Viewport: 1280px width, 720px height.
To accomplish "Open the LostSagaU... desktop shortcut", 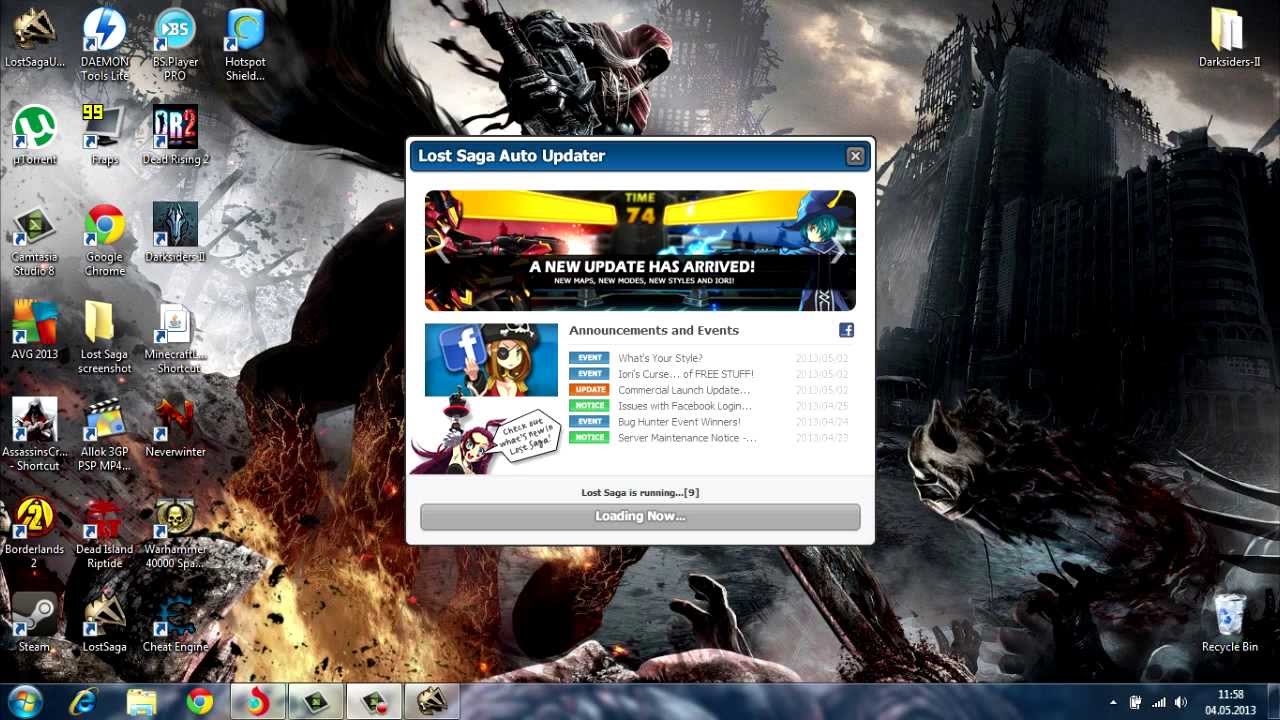I will [x=35, y=38].
